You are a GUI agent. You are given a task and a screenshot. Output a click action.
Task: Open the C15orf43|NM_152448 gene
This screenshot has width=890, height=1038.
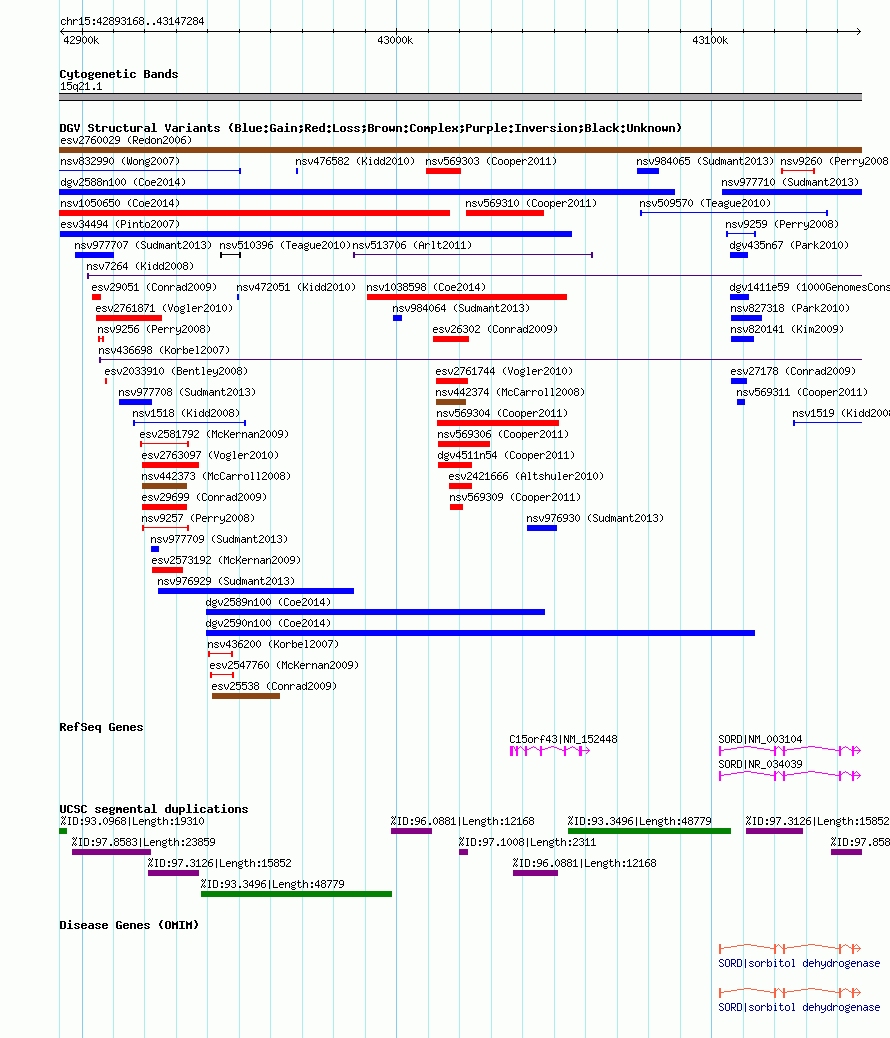550,751
